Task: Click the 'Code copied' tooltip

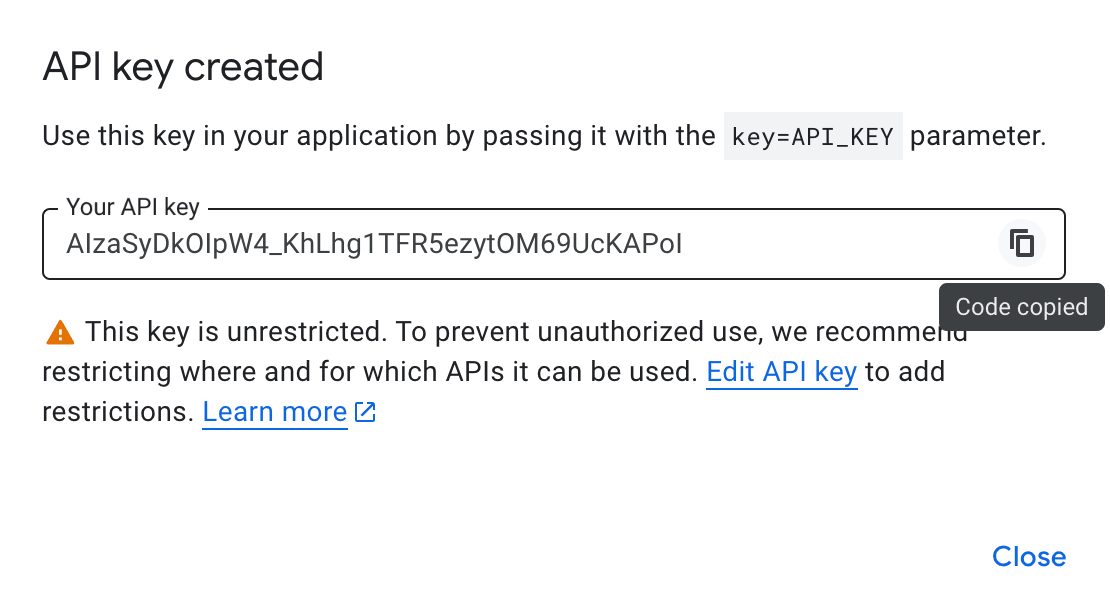Action: [1021, 307]
